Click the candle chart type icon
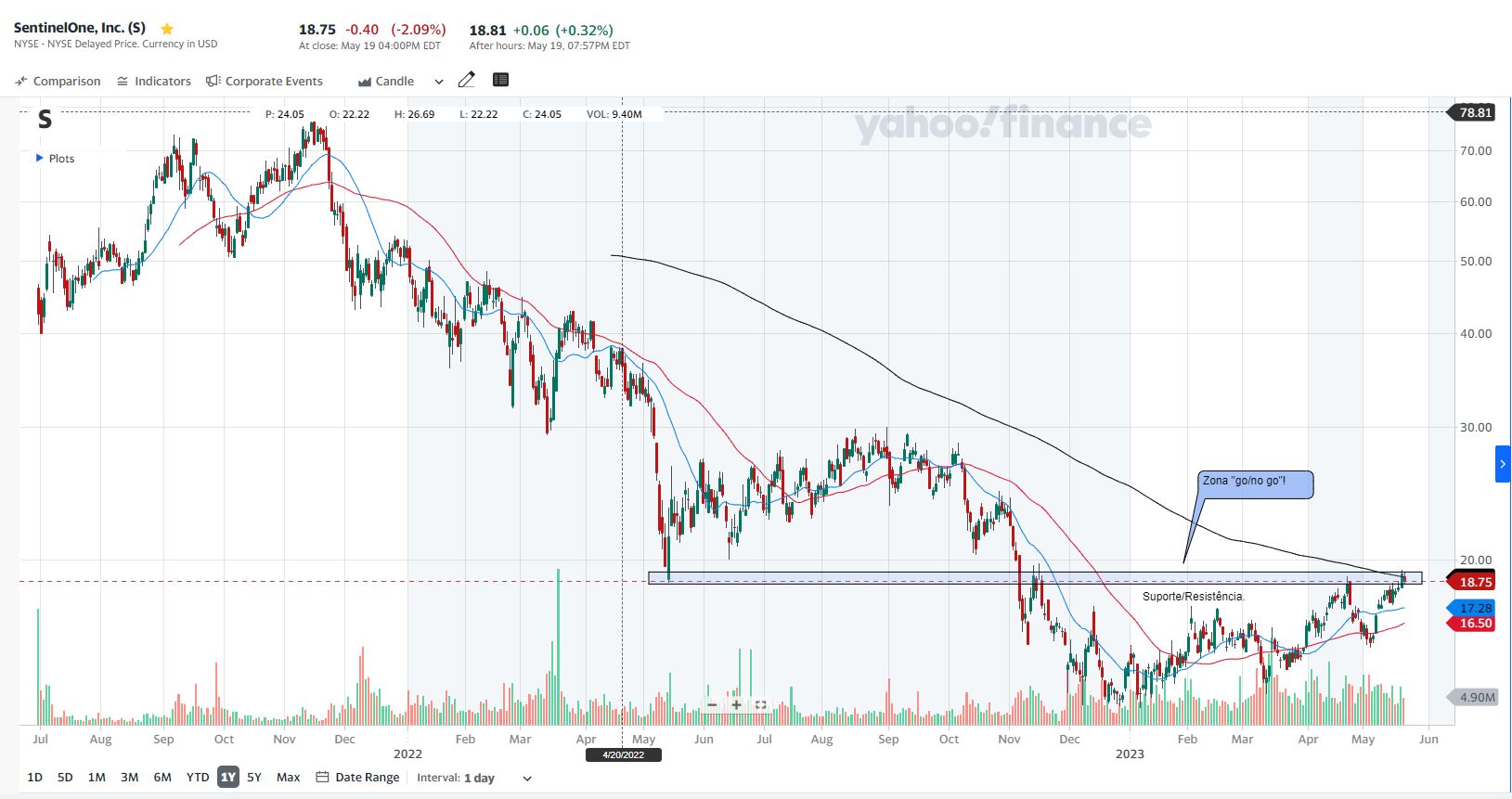Screen dimensions: 1512x799 (365, 82)
